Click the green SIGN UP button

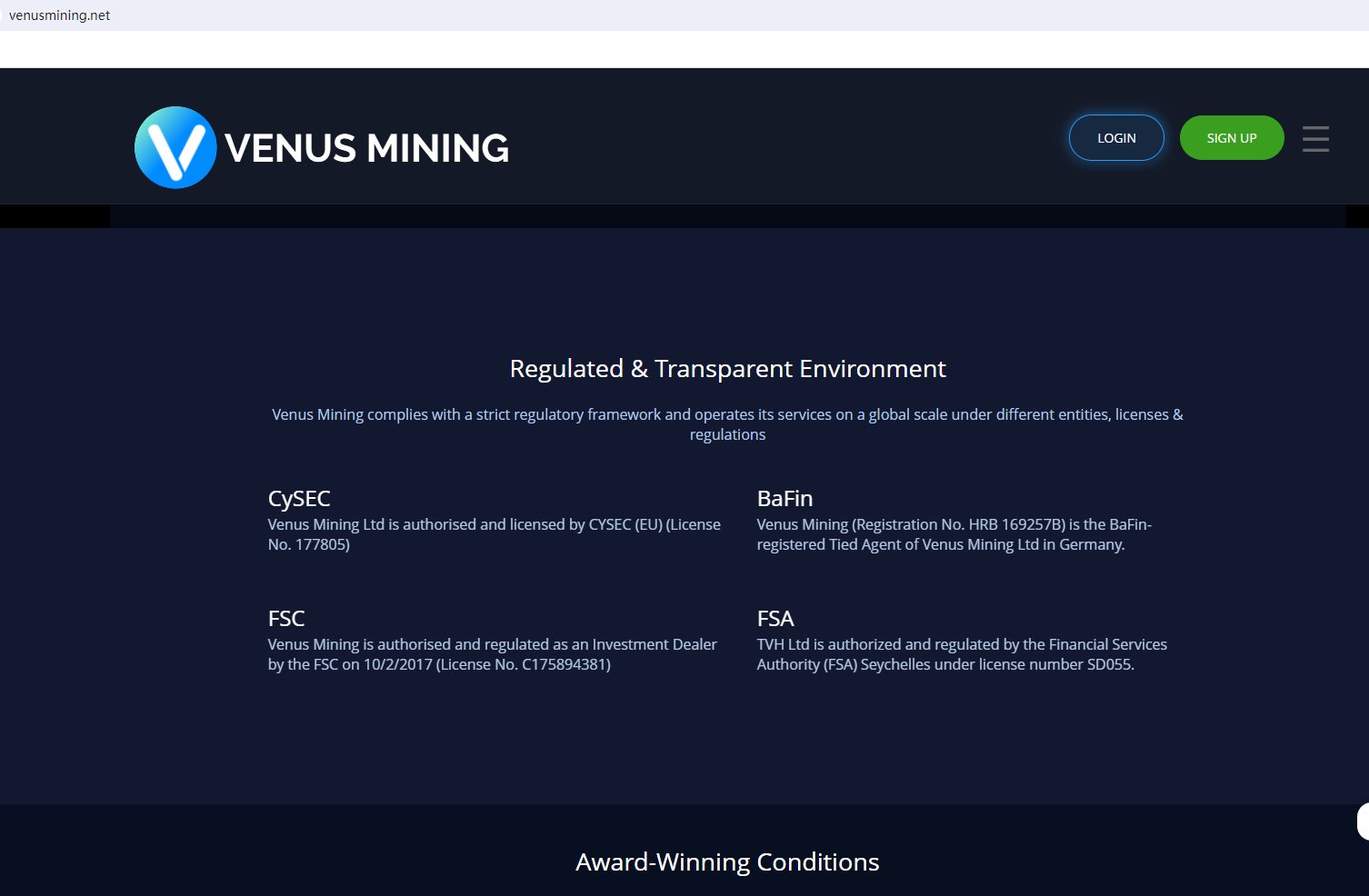click(x=1232, y=138)
